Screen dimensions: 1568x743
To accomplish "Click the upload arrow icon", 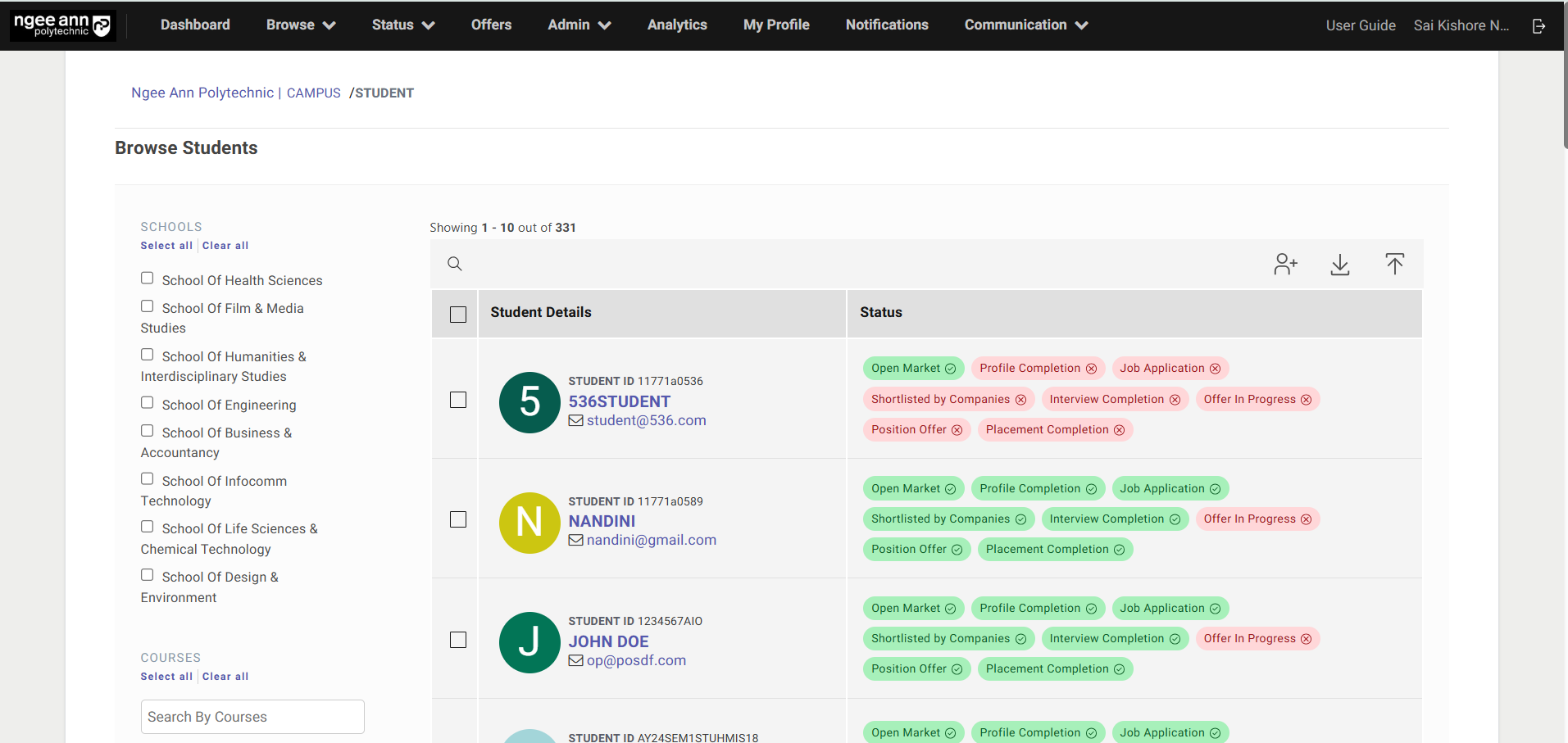I will point(1394,264).
